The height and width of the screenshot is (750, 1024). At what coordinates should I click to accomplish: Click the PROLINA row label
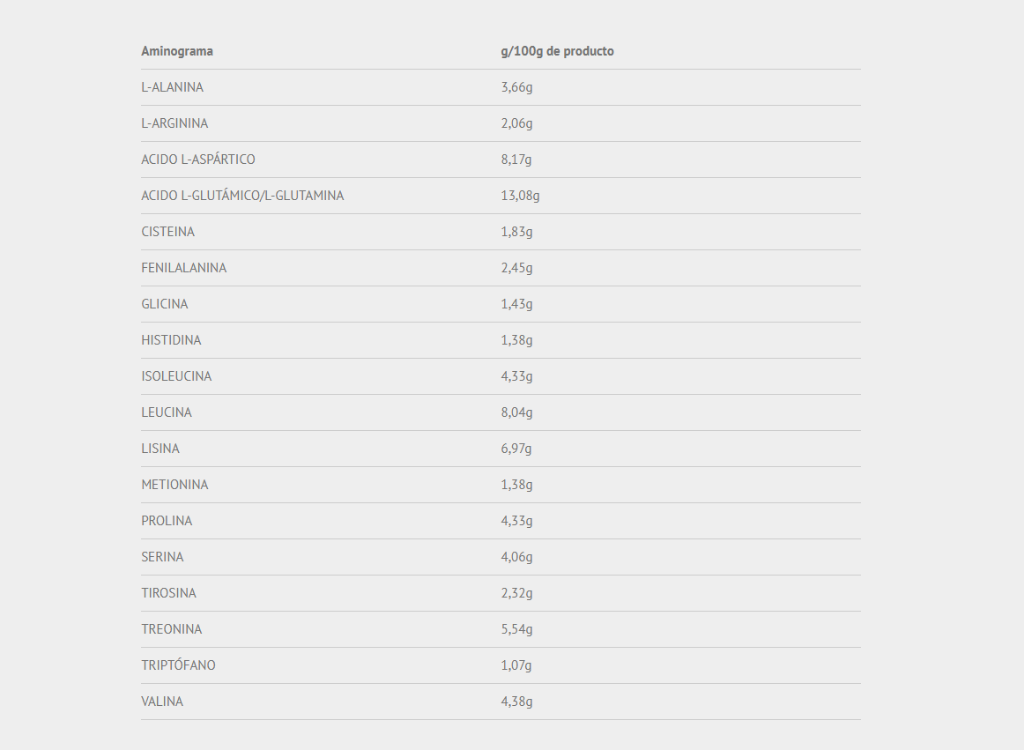(167, 521)
